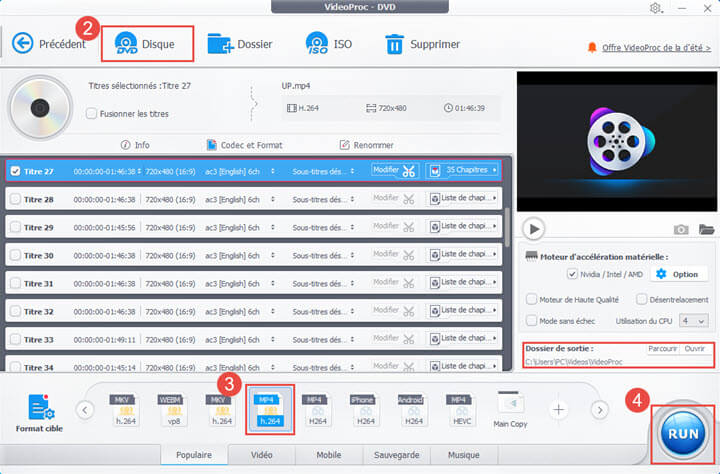The image size is (720, 474).
Task: Open the Offre VideoProc de l'été link
Action: 656,47
